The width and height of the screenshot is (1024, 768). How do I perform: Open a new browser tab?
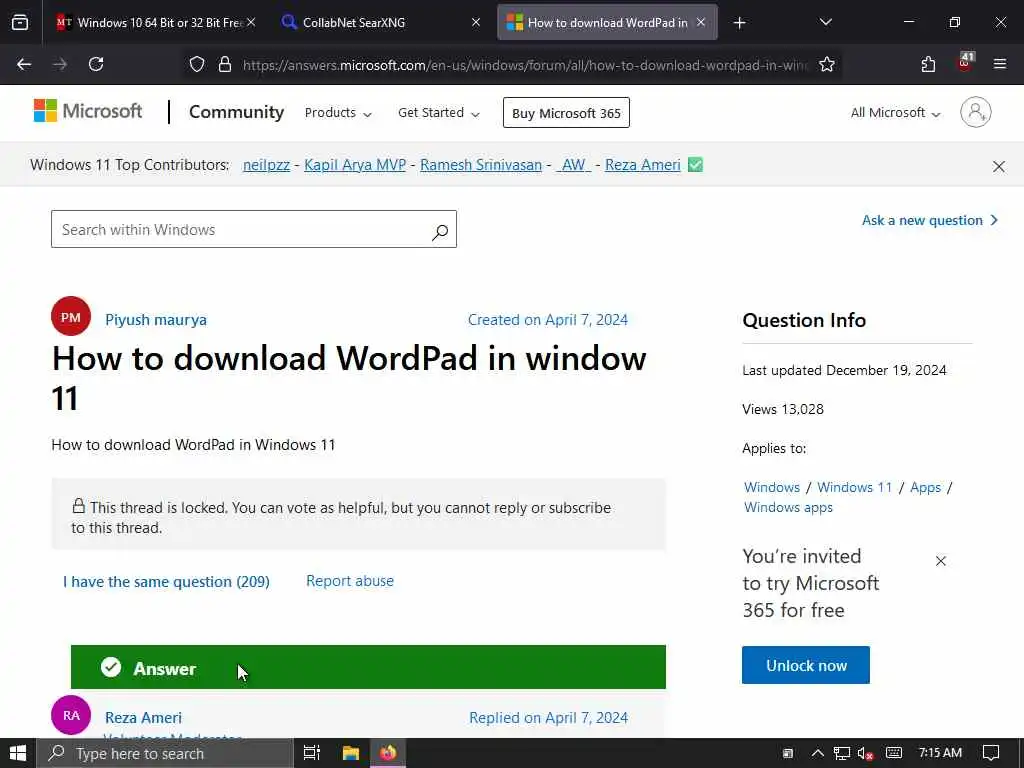point(739,23)
